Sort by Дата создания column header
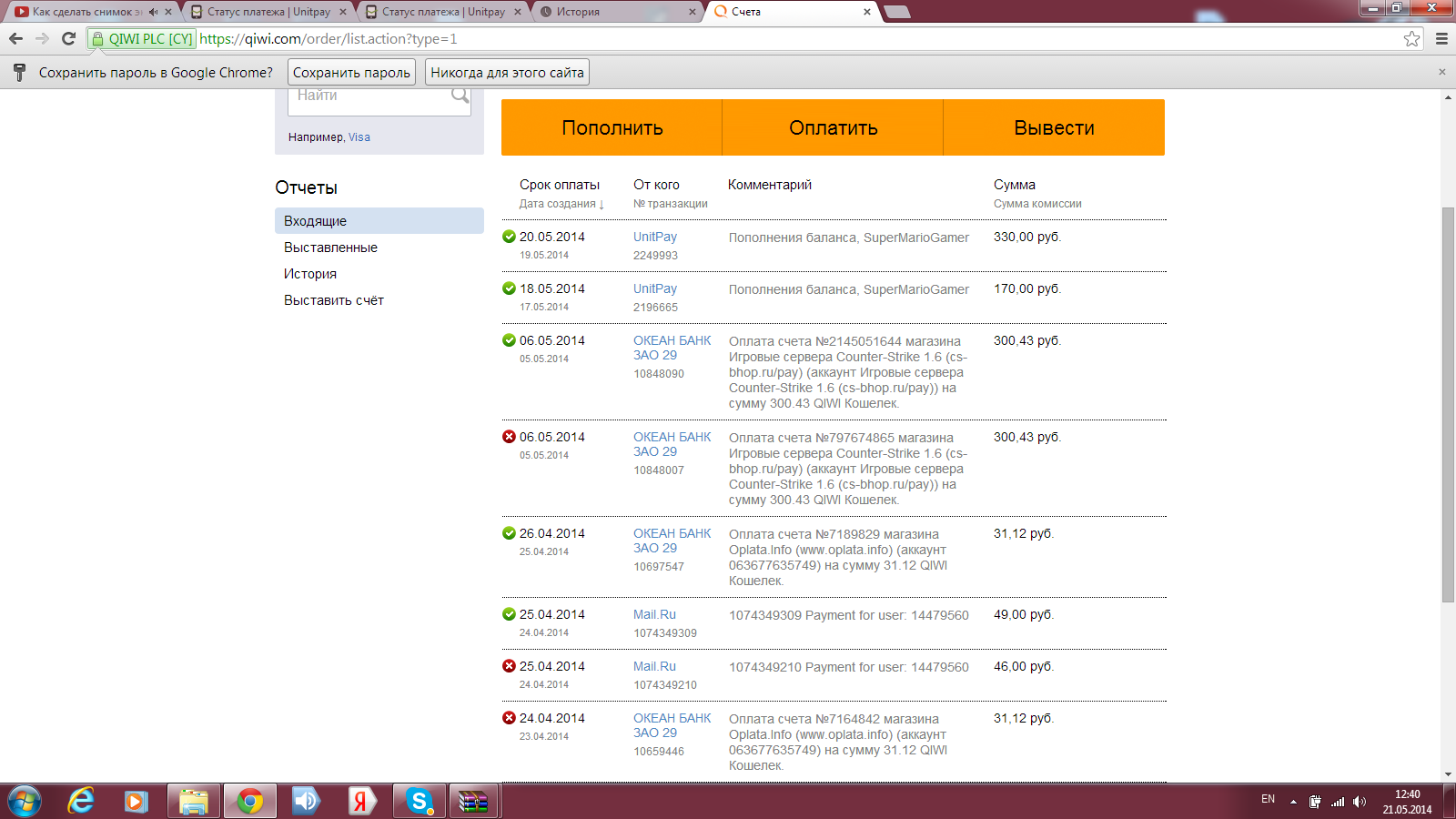Viewport: 1456px width, 819px height. 561,204
